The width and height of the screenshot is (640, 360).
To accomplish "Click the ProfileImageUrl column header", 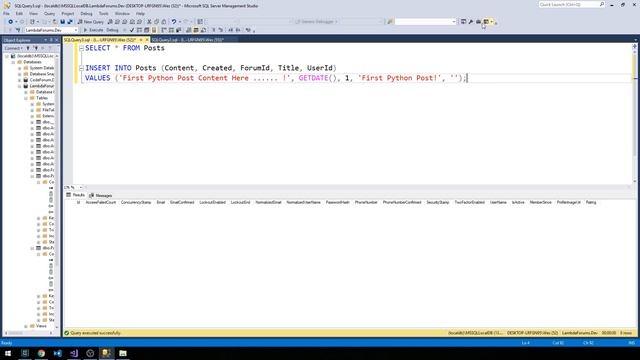I will (569, 202).
